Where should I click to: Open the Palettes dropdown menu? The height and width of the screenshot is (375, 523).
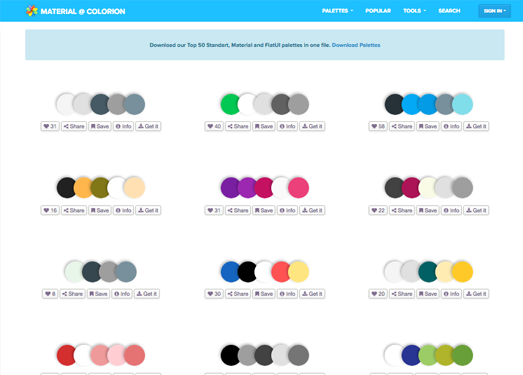point(338,11)
